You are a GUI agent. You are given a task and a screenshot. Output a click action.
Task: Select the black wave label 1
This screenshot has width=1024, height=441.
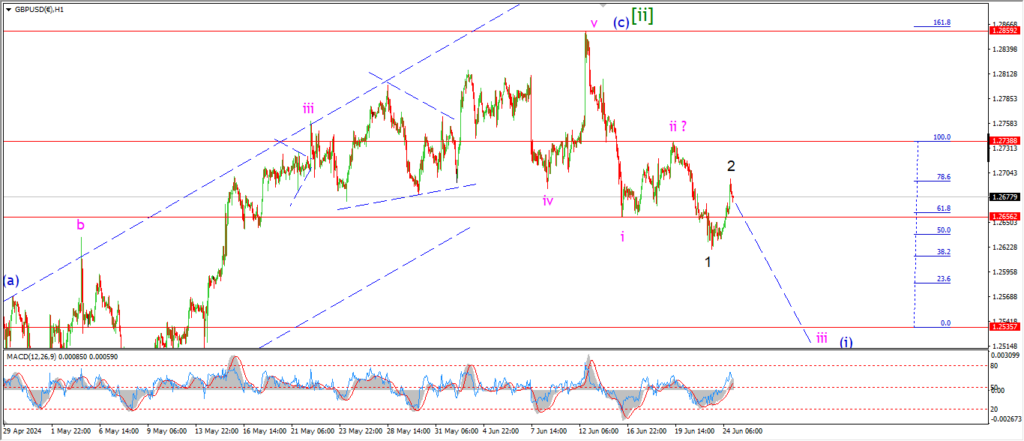(708, 262)
